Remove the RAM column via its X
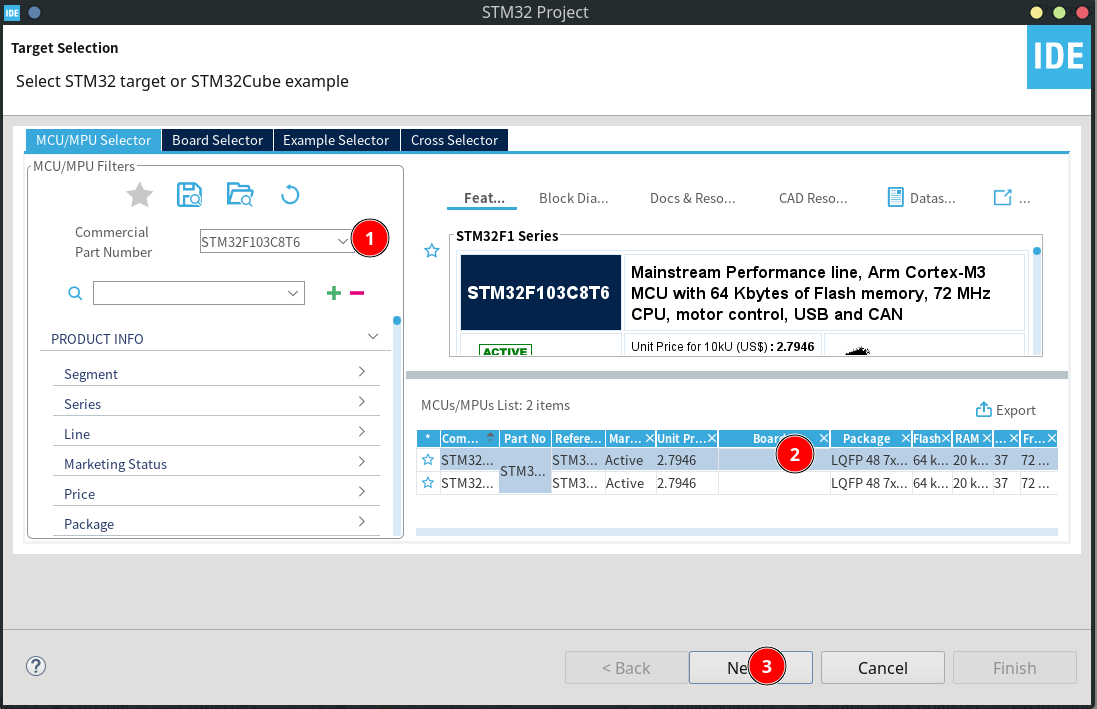Screen dimensions: 1097x709 [986, 438]
